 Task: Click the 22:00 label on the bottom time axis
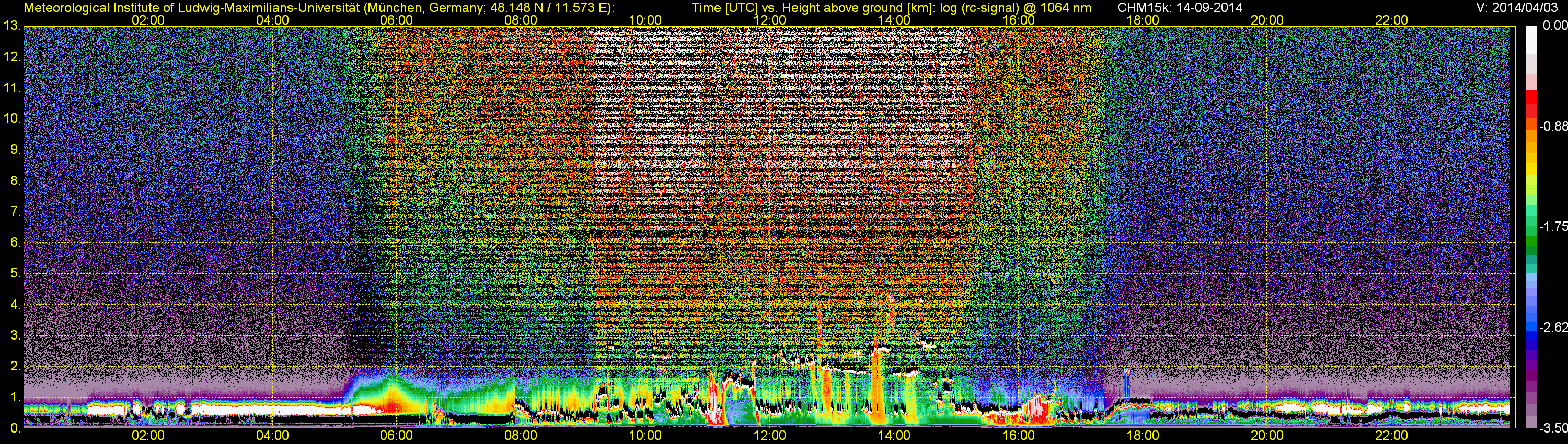1391,436
